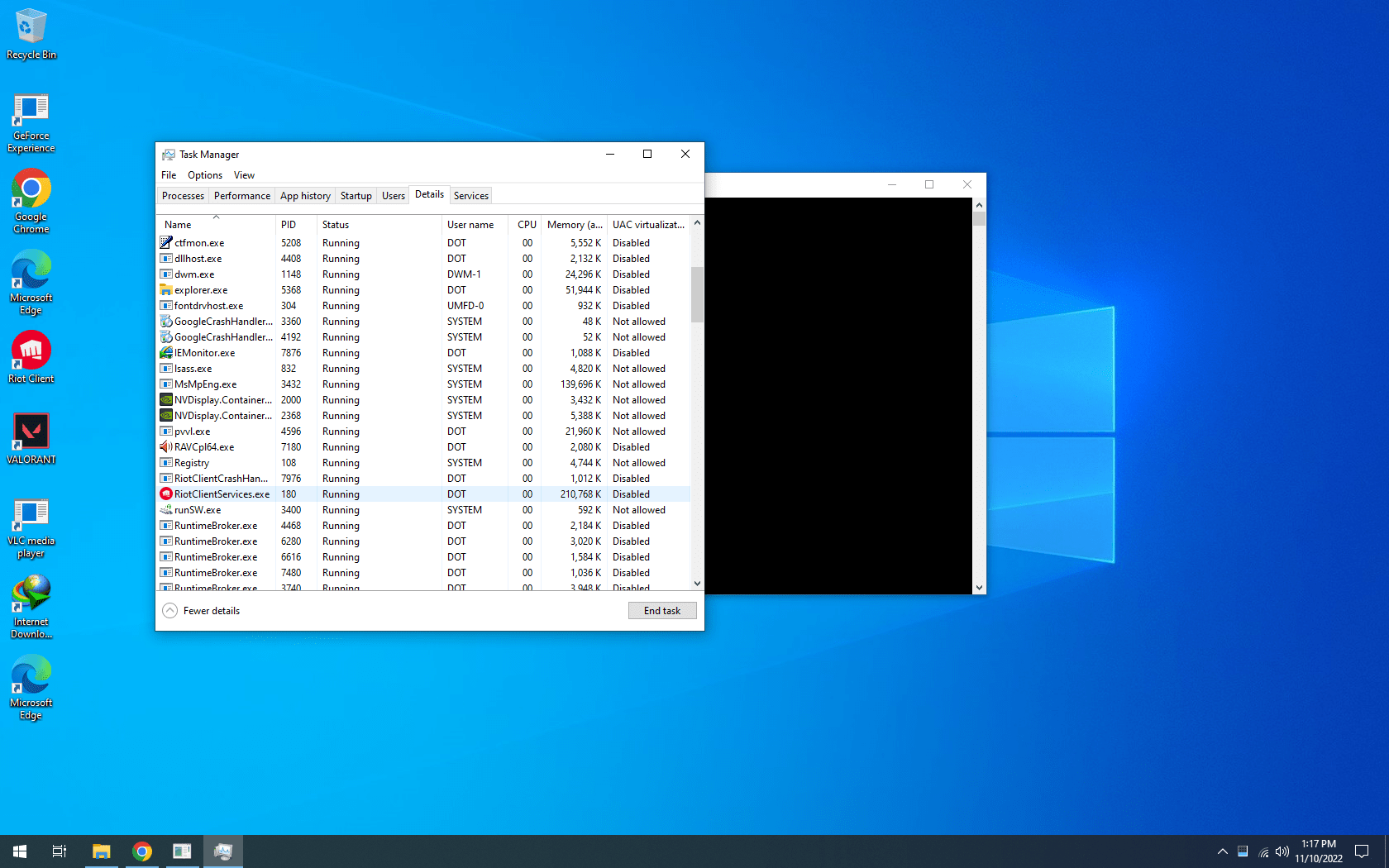Switch to the Services tab
Screen dimensions: 1389x868
pyautogui.click(x=471, y=196)
